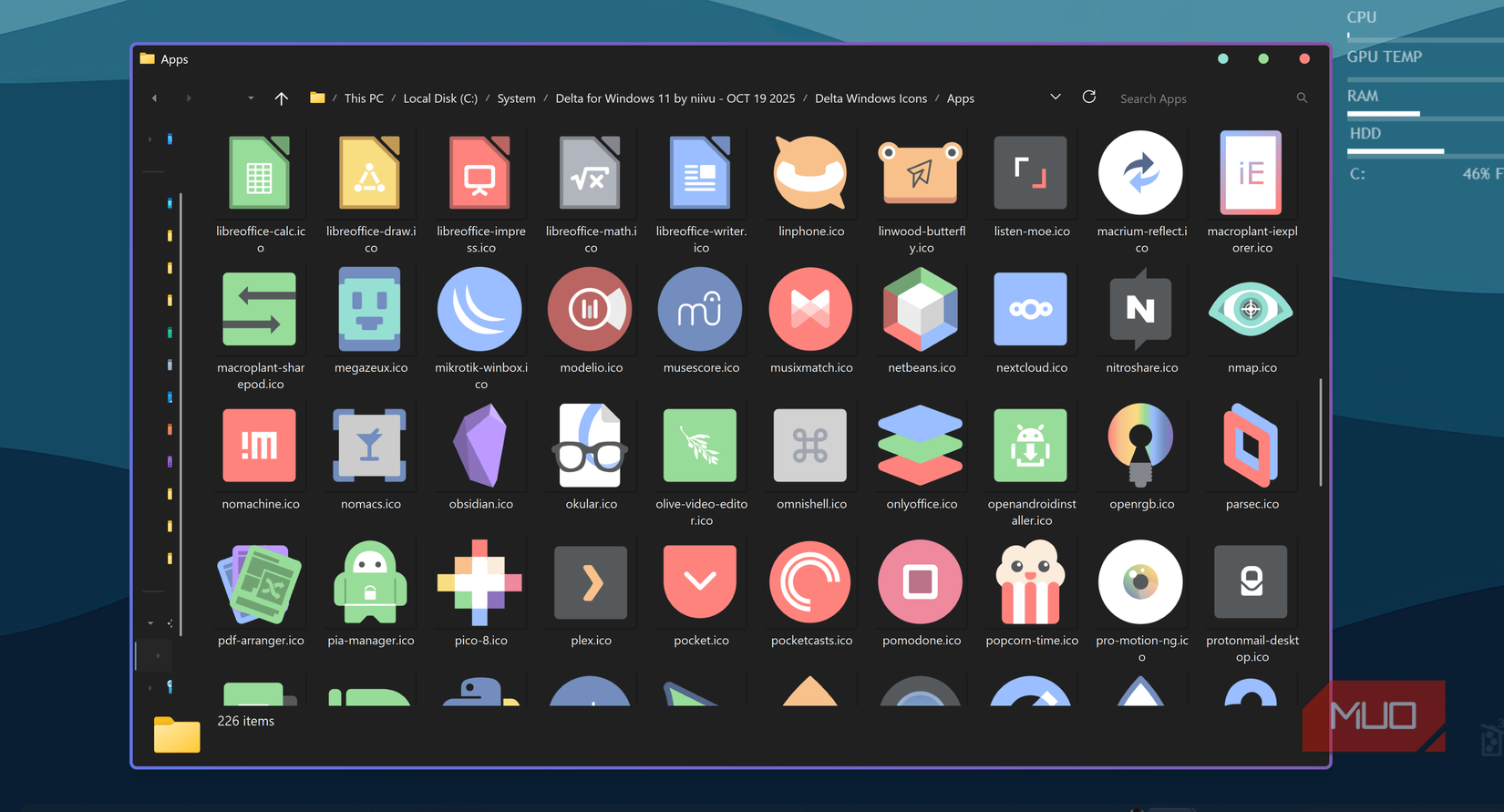Select the obsidian.ico crystal icon
1504x812 pixels.
[x=480, y=446]
